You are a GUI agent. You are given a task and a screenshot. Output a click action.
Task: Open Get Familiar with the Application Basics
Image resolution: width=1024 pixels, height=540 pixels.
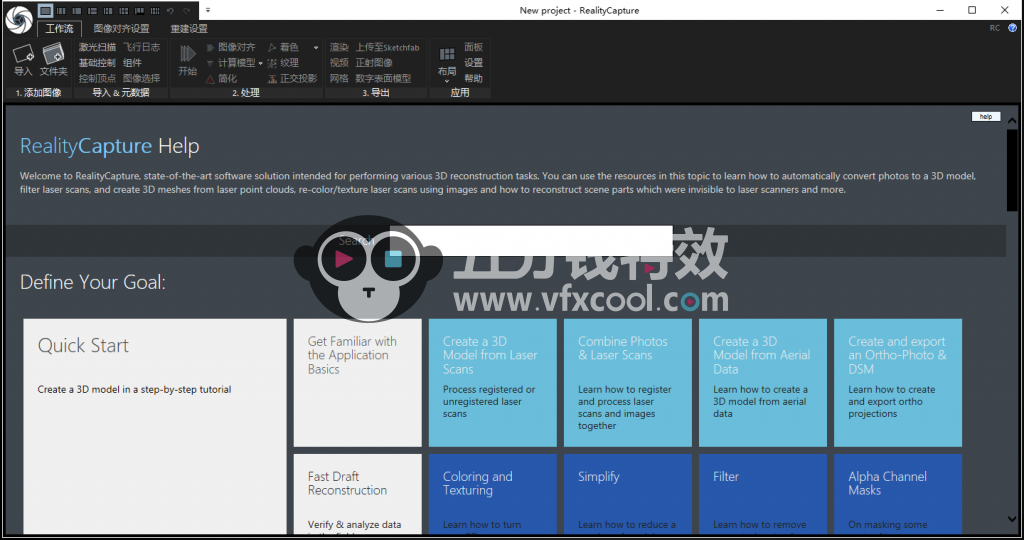(358, 383)
